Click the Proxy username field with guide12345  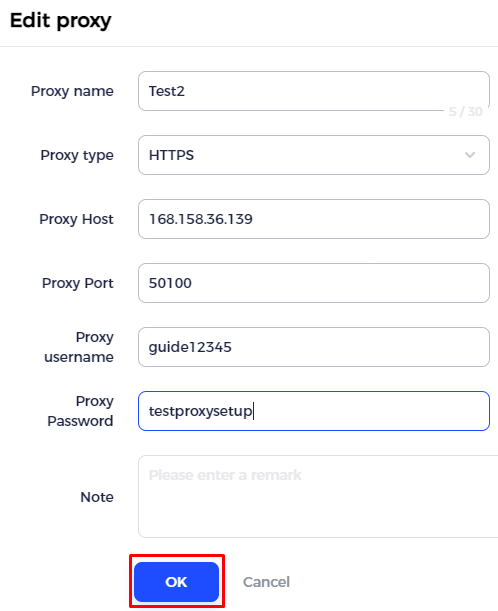314,347
